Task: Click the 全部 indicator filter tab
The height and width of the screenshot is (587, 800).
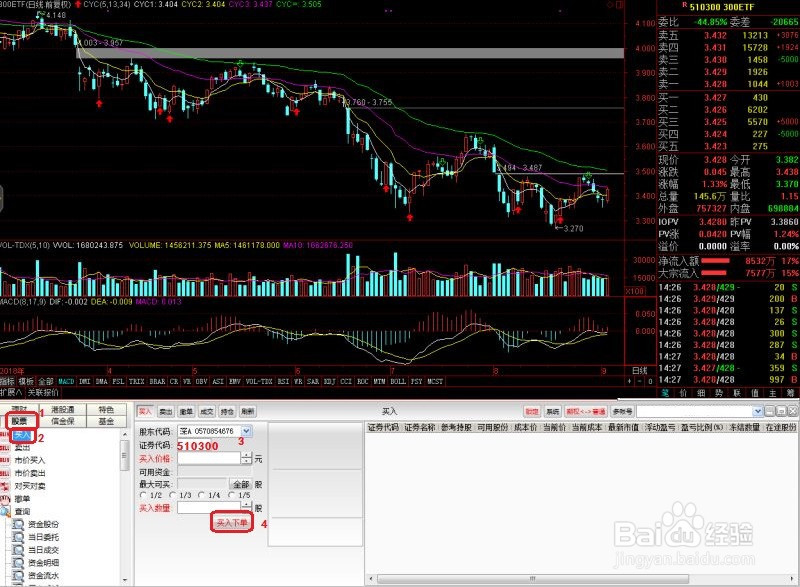Action: point(45,381)
